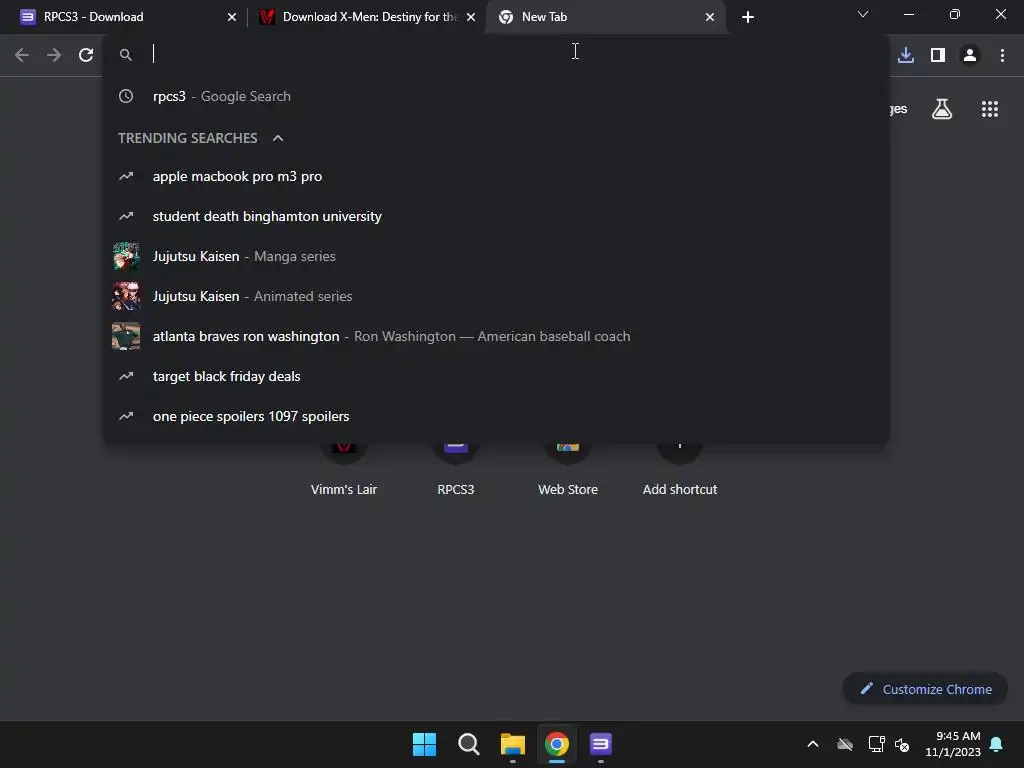
Task: Go back with the back arrow
Action: (22, 55)
